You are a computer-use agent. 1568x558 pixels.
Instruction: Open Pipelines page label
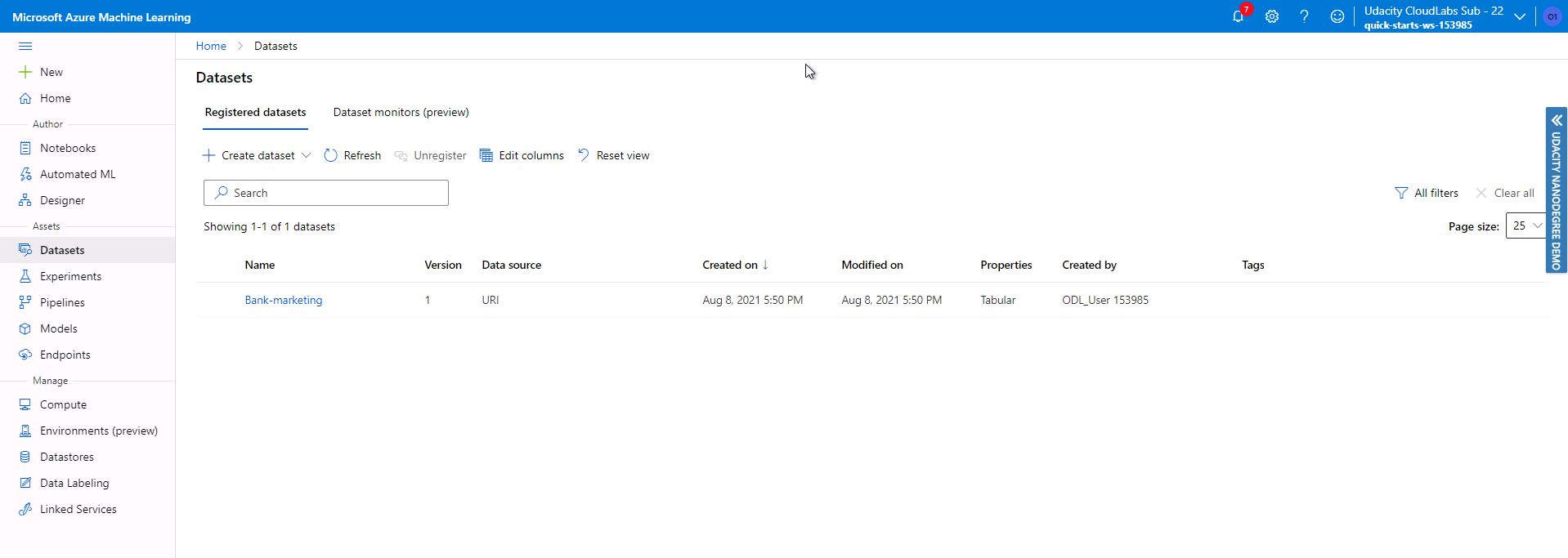[62, 302]
